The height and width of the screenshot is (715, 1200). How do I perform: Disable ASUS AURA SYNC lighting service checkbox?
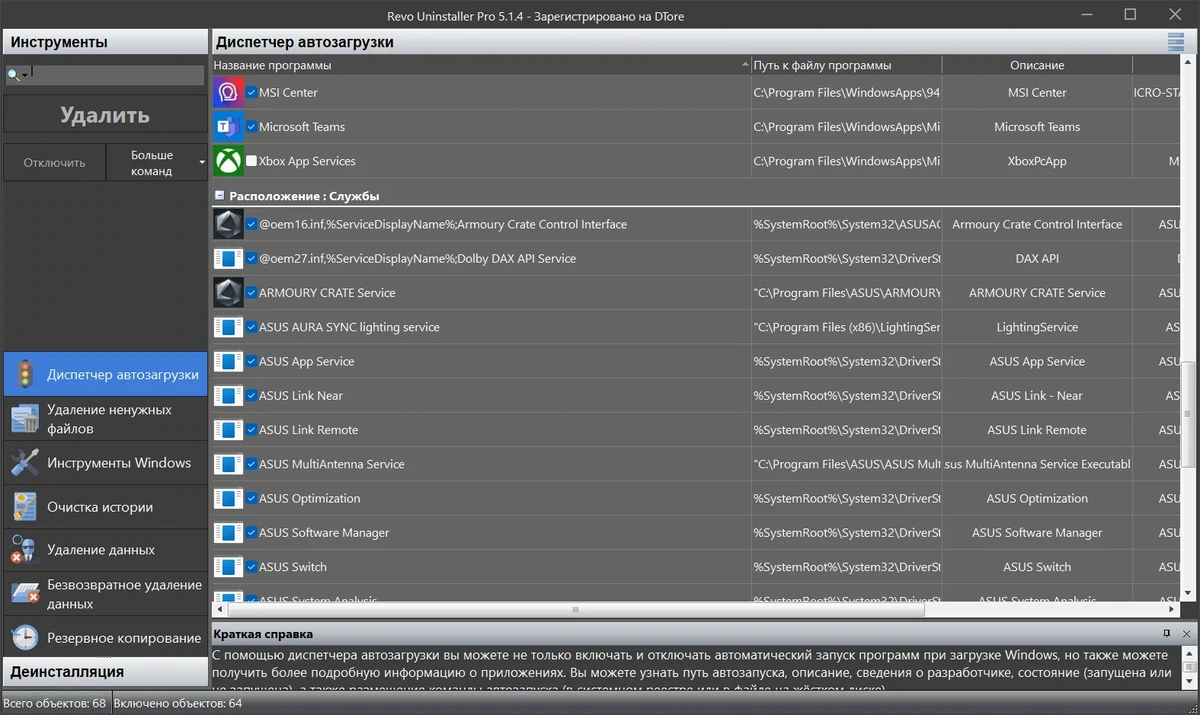252,327
